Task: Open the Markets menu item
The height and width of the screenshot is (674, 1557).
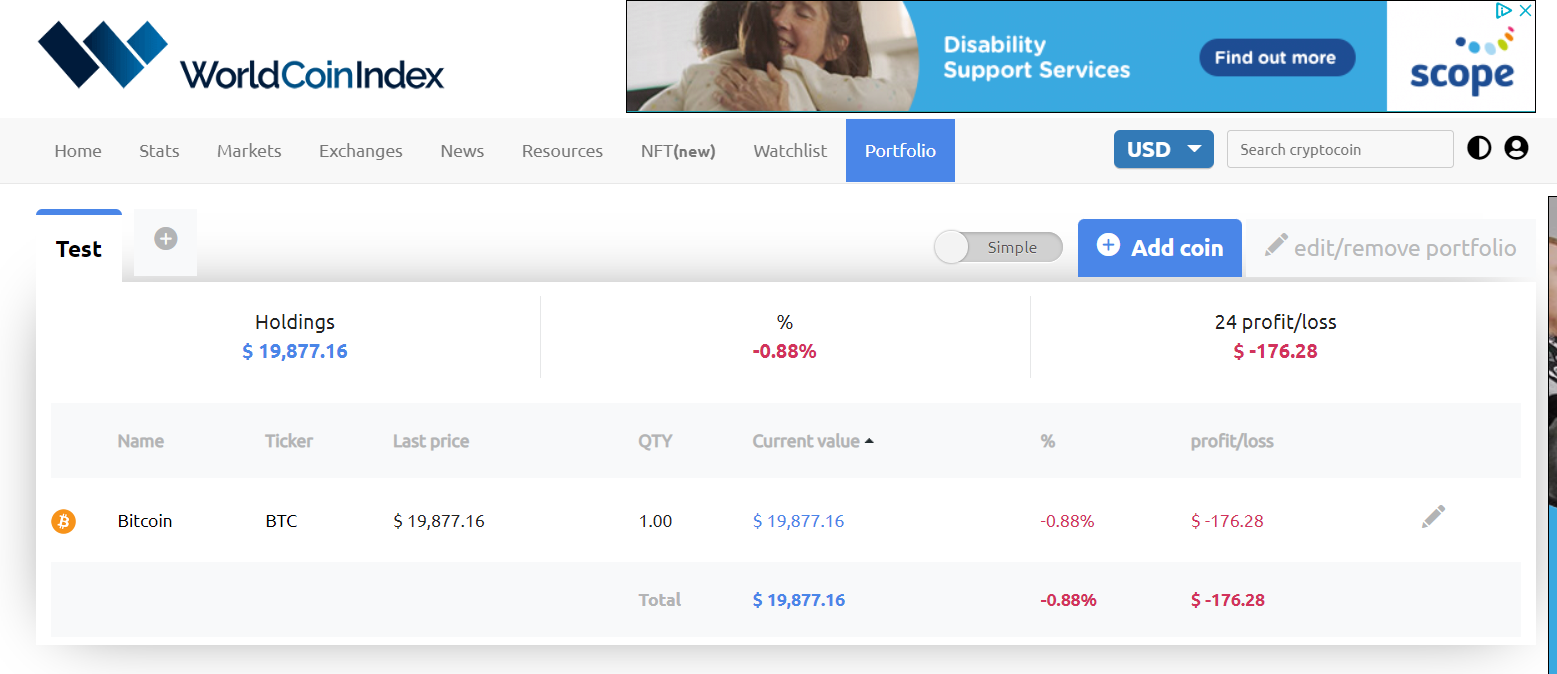Action: (248, 150)
